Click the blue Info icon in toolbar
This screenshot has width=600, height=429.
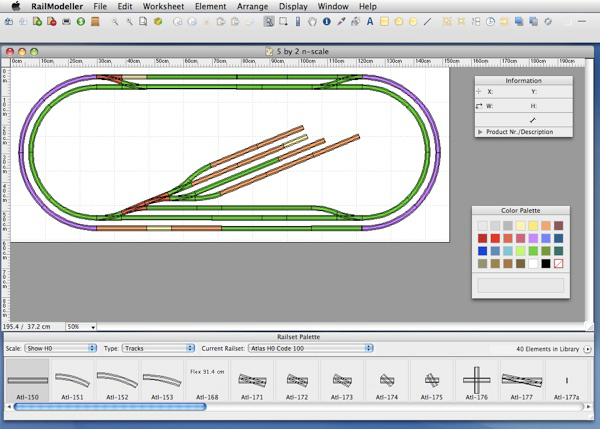tap(326, 21)
